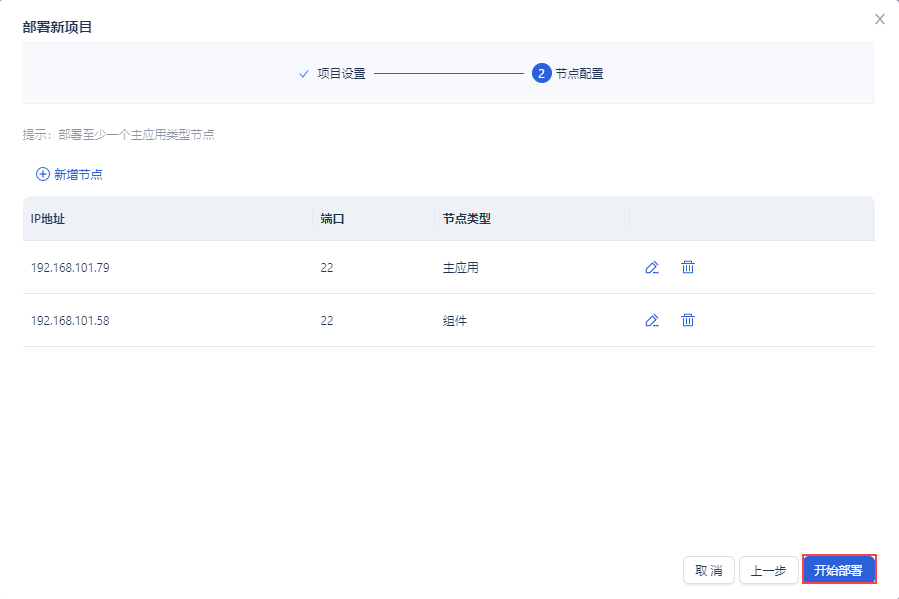Click the 组件 node type cell
This screenshot has width=899, height=599.
click(454, 321)
